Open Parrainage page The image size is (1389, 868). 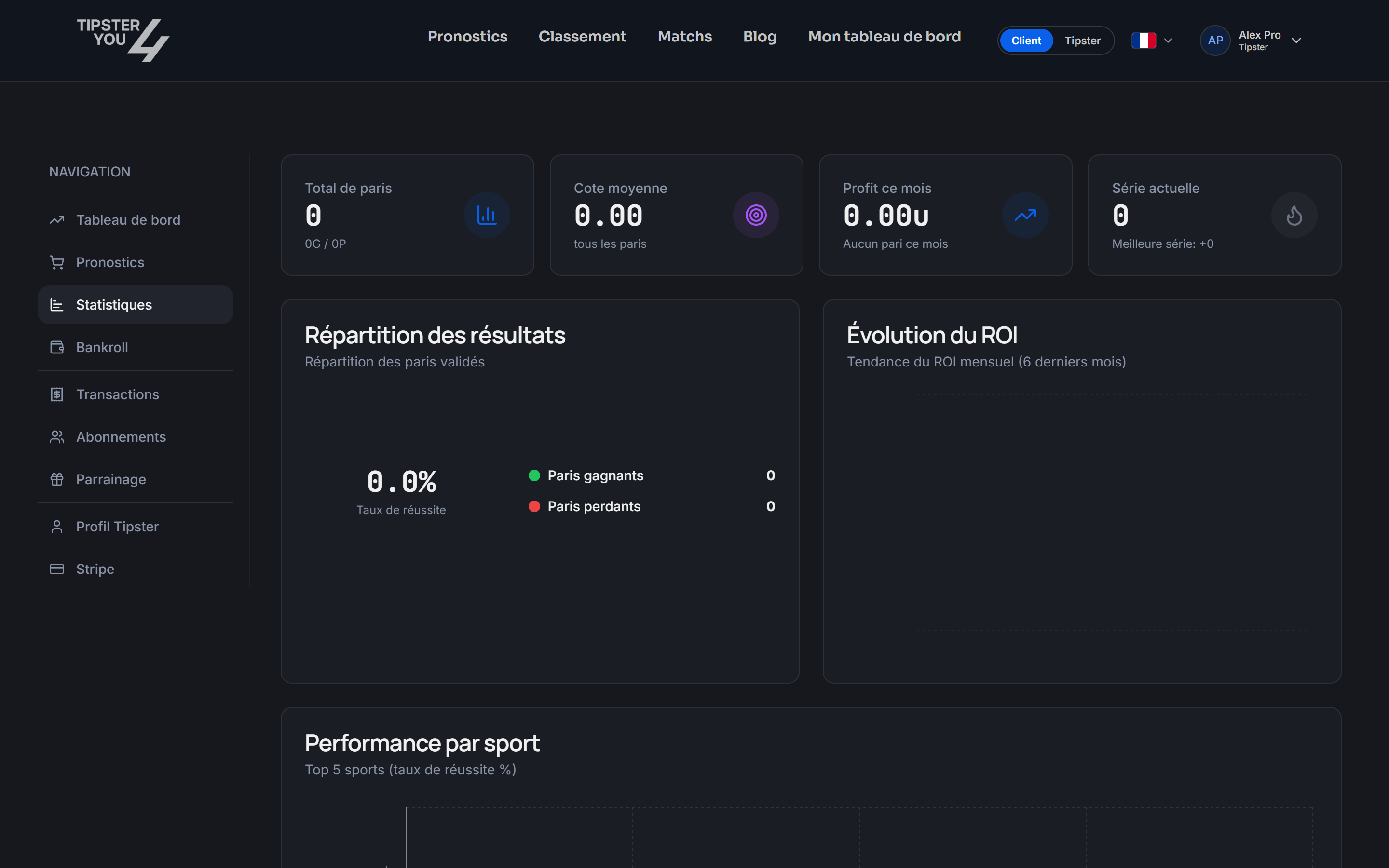(136, 479)
